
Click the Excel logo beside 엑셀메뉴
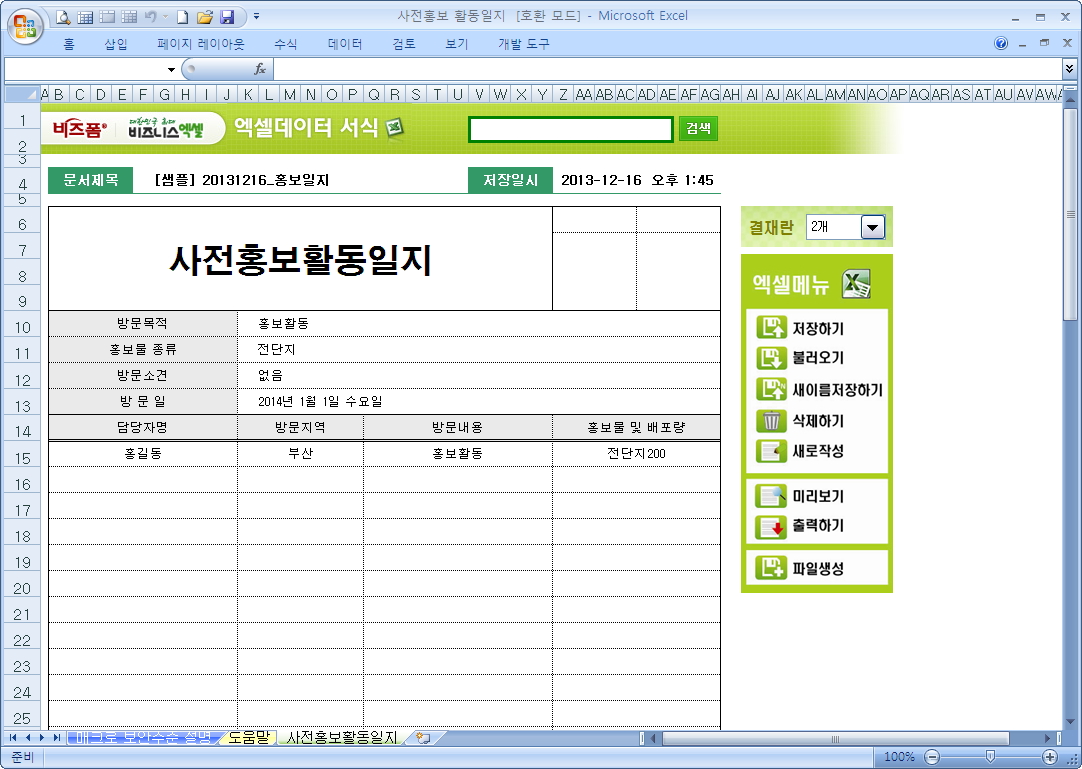click(x=856, y=284)
